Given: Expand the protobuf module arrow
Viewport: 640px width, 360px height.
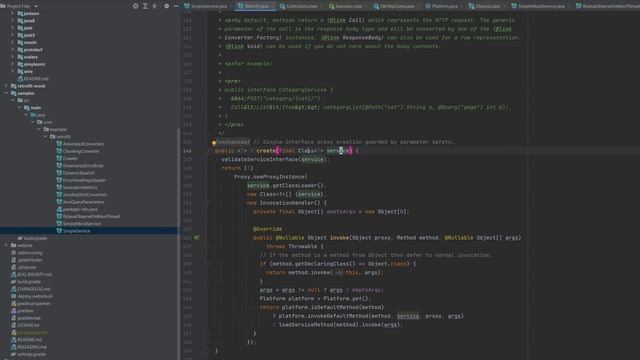Looking at the screenshot, I should click(13, 50).
